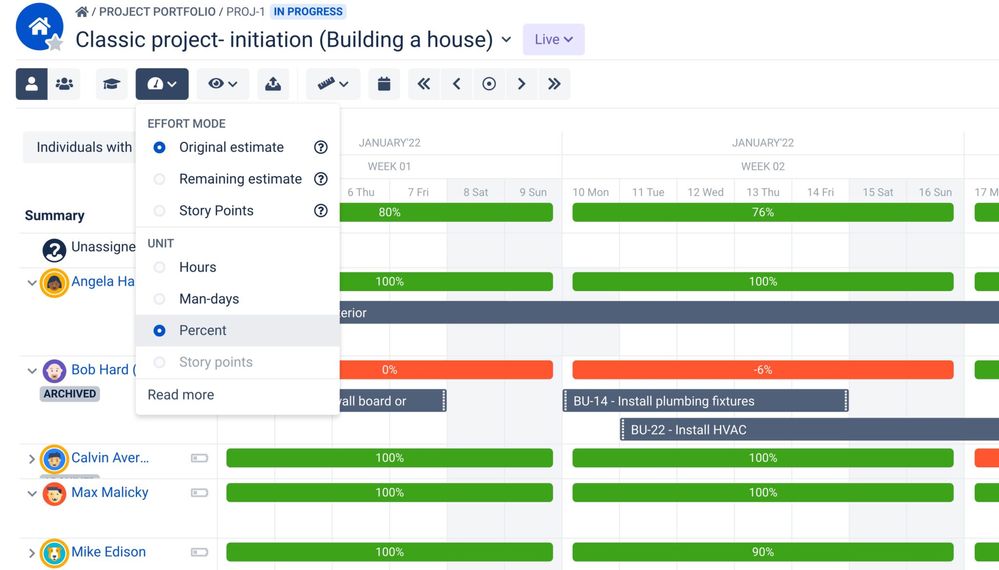This screenshot has height=570, width=999.
Task: Open the Individuals with filter field
Action: point(79,147)
